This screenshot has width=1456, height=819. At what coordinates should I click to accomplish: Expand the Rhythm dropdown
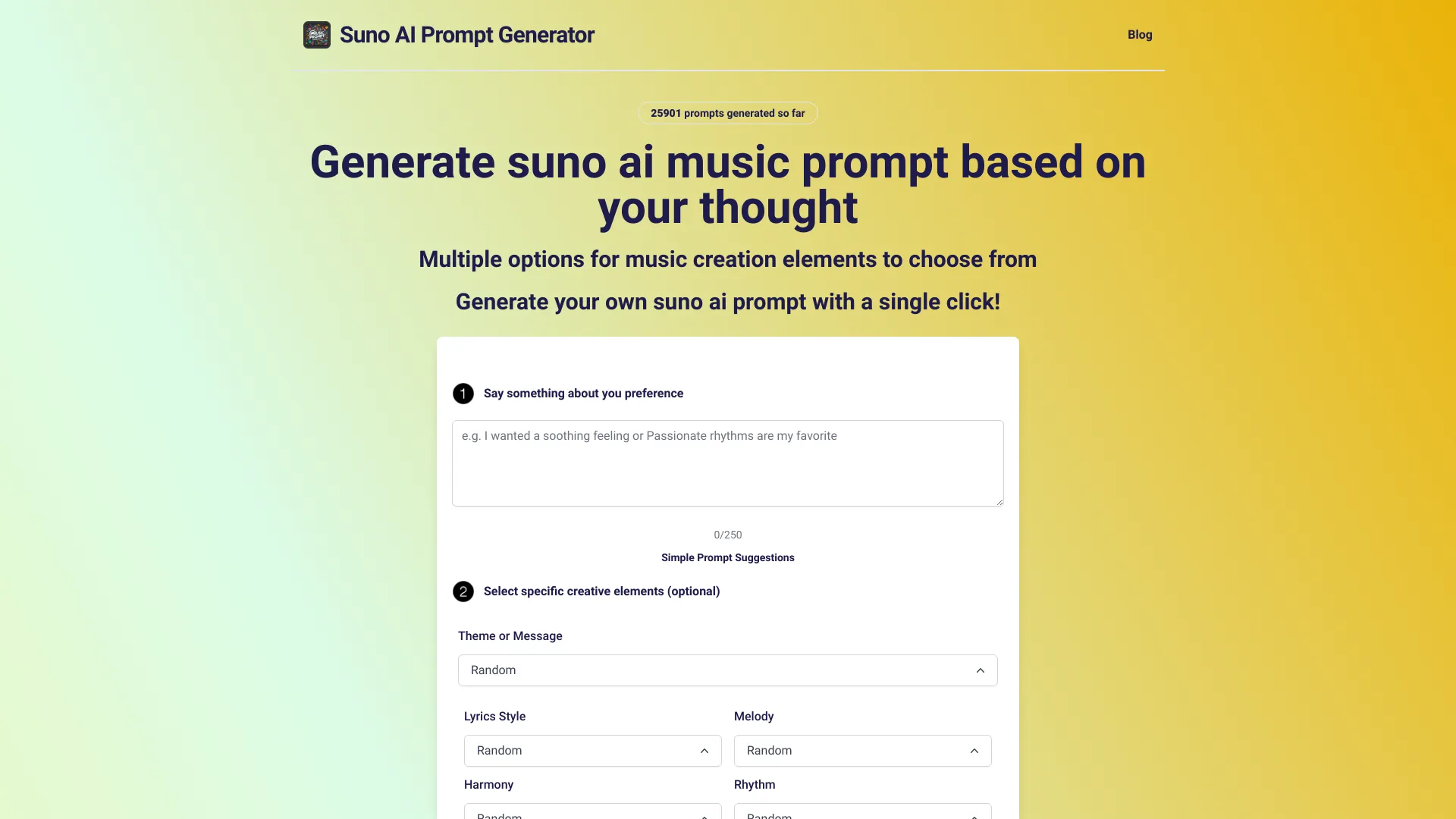click(862, 815)
